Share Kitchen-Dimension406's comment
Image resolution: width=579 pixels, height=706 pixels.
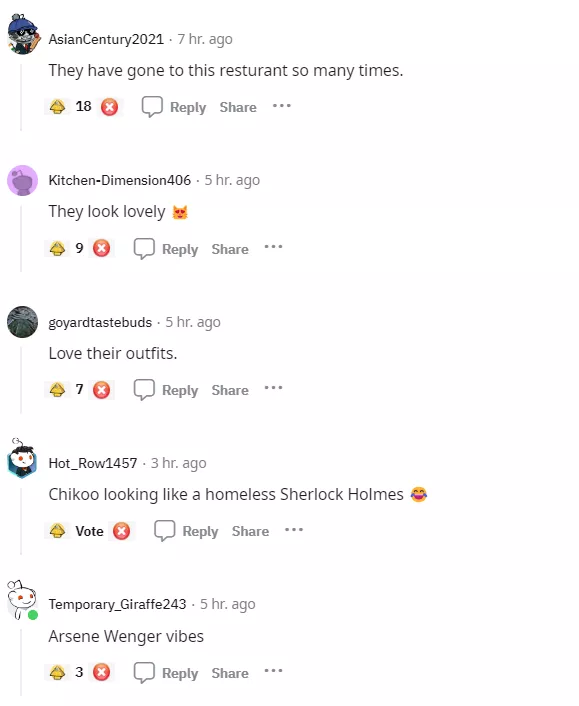(x=230, y=249)
